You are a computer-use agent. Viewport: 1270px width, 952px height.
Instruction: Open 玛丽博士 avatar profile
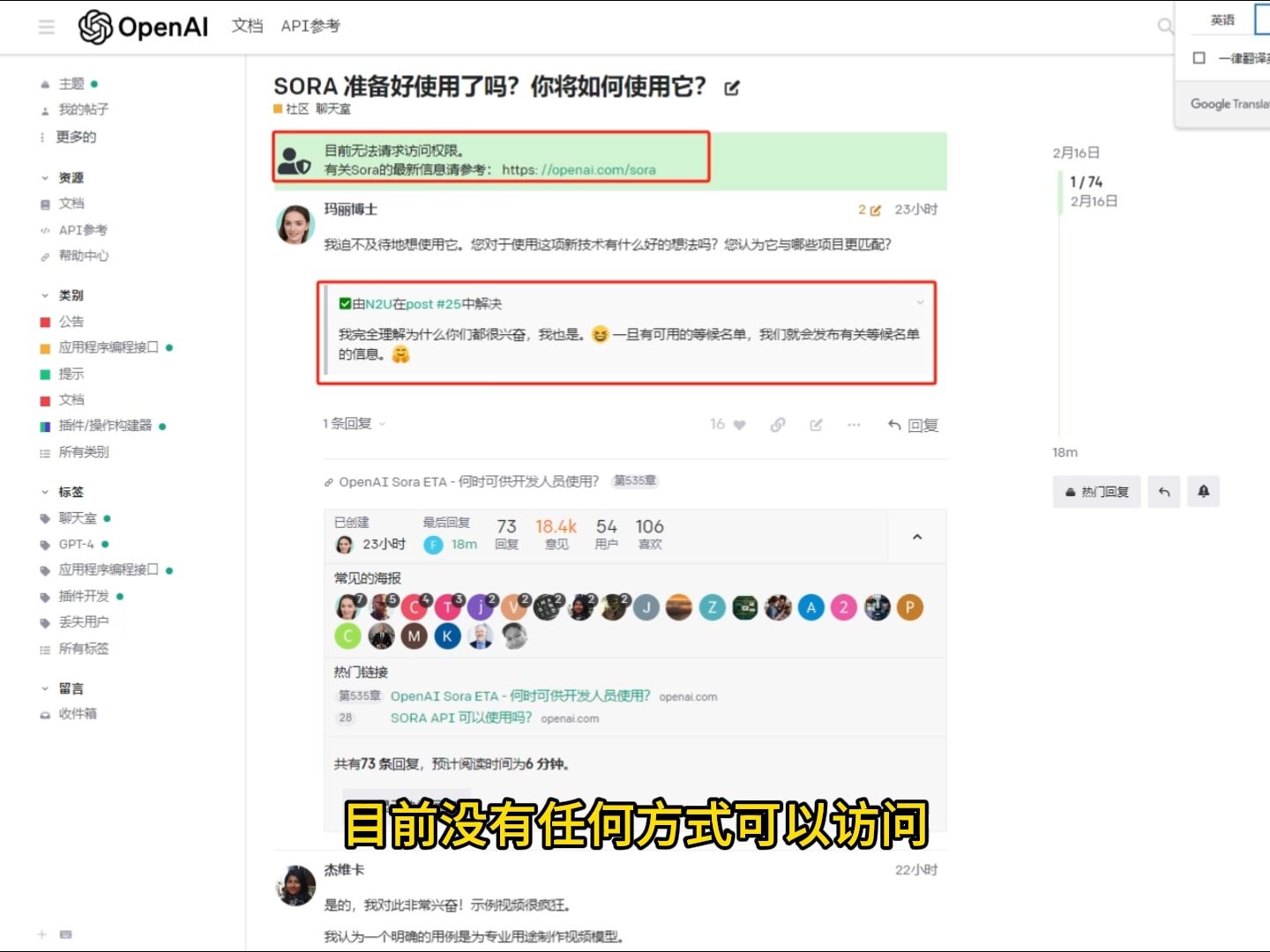[x=296, y=225]
